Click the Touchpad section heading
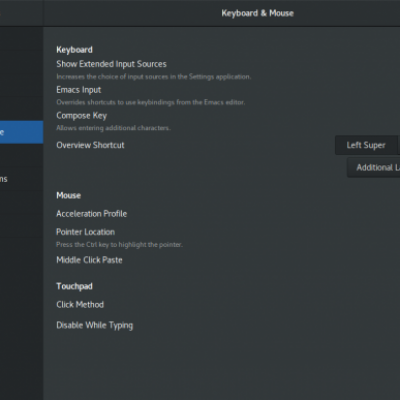This screenshot has height=400, width=400. (74, 286)
